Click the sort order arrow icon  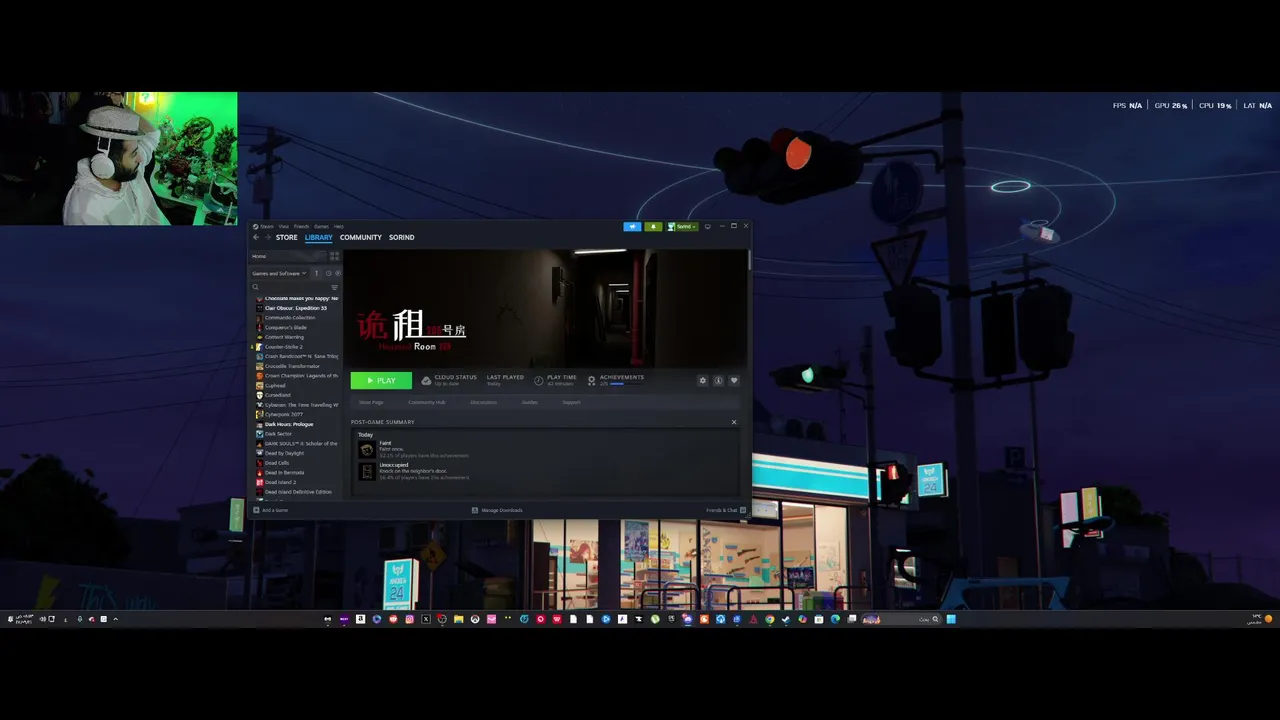[316, 273]
